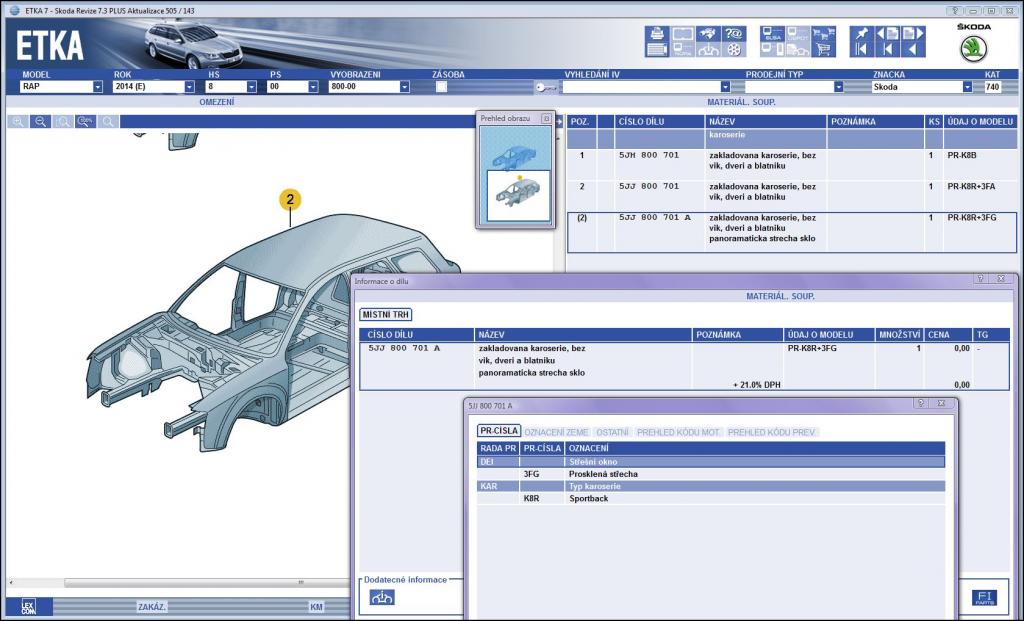The width and height of the screenshot is (1024, 621).
Task: Click callout number 2 on the body illustration
Action: pyautogui.click(x=290, y=200)
